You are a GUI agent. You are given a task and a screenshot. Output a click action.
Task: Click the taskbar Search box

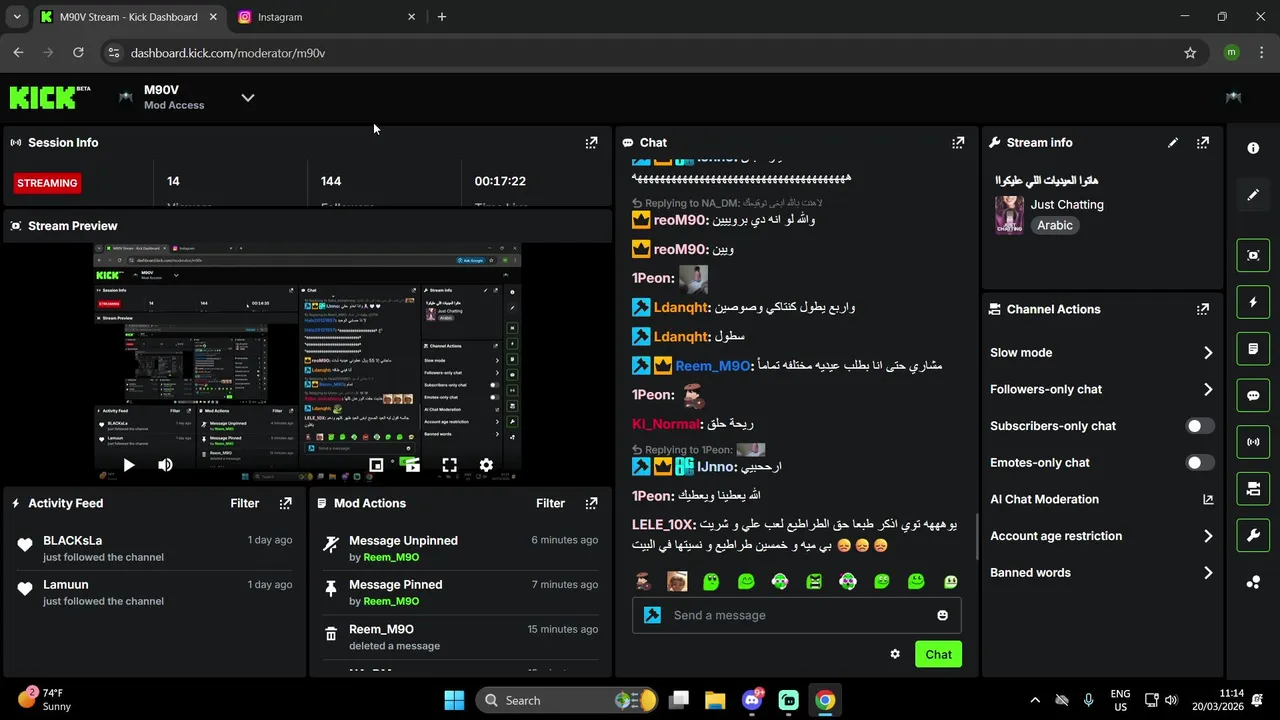click(x=567, y=700)
